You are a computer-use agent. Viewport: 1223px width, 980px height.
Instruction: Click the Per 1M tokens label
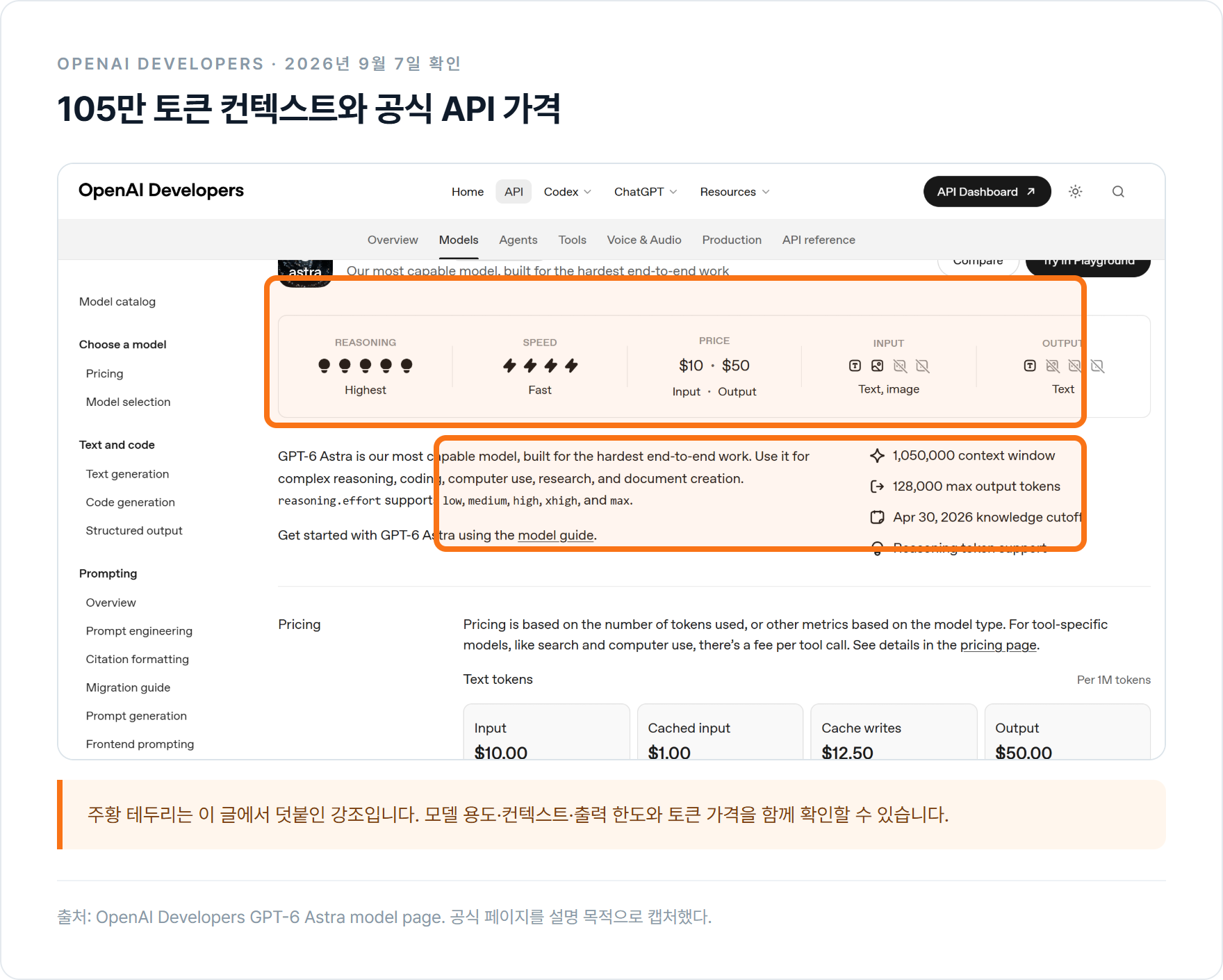click(x=1114, y=680)
